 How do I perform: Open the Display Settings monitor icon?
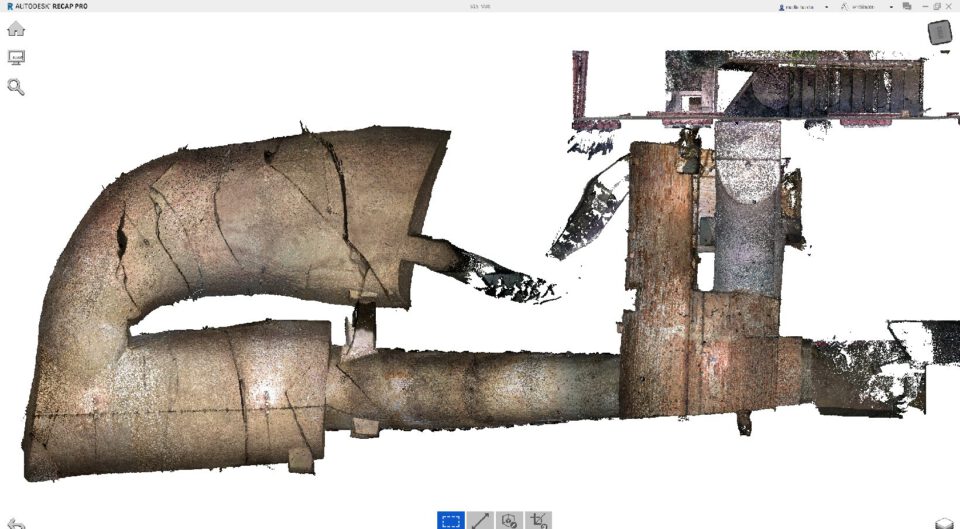[16, 58]
